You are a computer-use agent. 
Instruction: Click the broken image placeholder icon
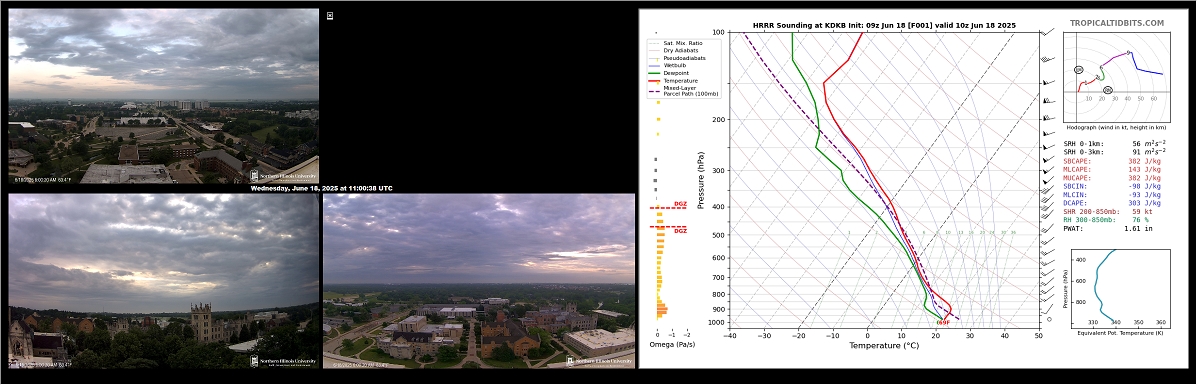click(330, 15)
